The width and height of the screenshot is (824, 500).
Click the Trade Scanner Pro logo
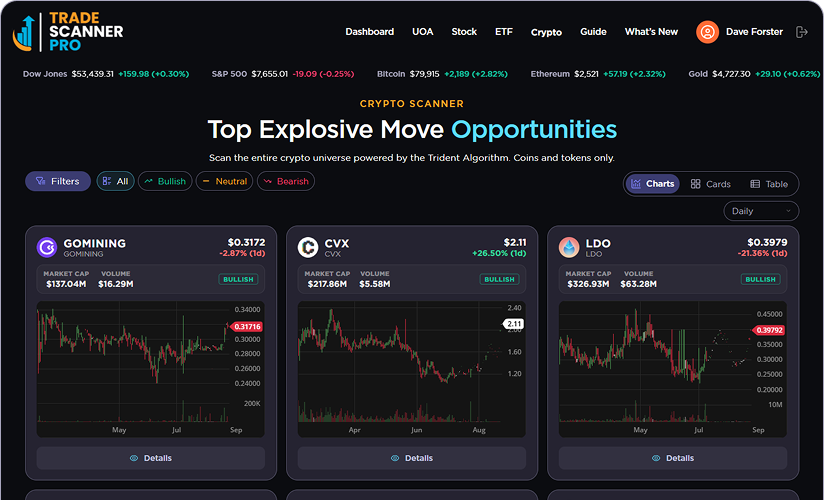pyautogui.click(x=68, y=32)
